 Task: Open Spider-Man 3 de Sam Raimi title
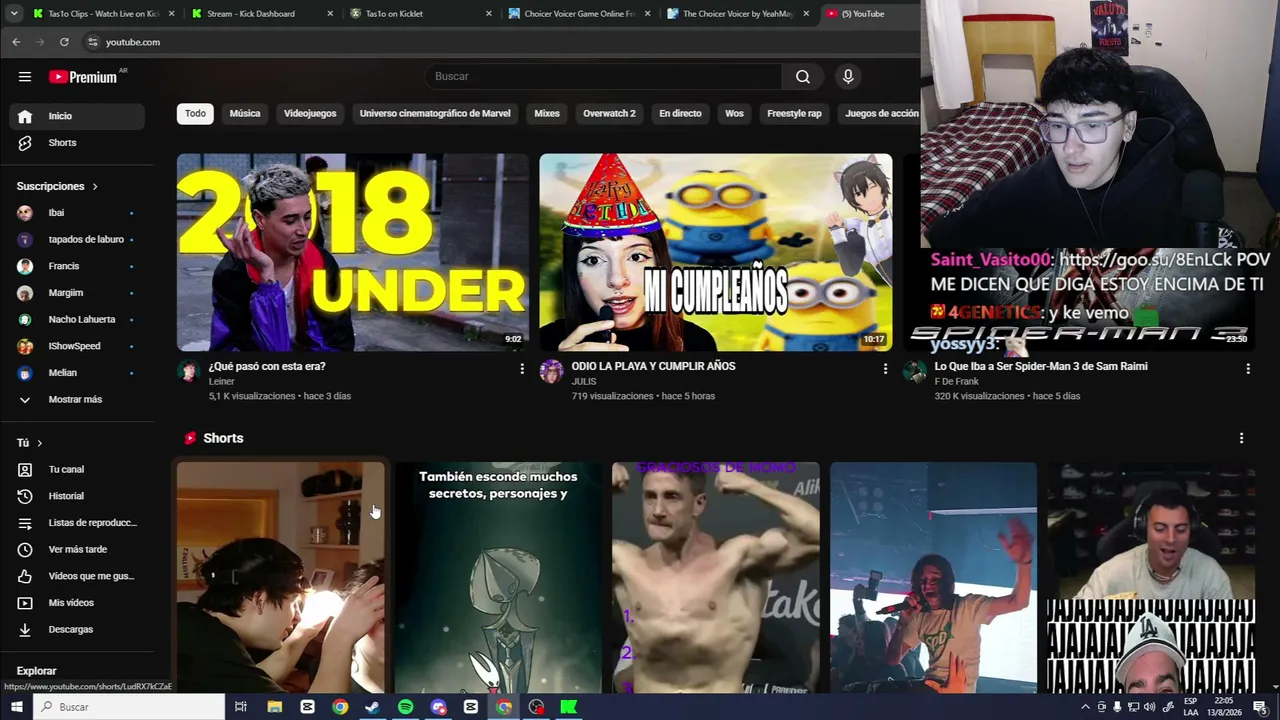coord(1041,366)
